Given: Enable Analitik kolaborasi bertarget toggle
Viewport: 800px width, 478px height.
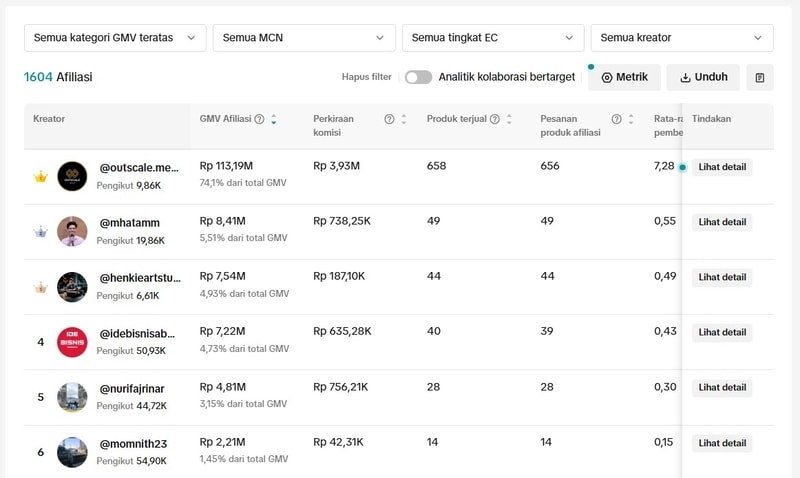Looking at the screenshot, I should [x=418, y=77].
